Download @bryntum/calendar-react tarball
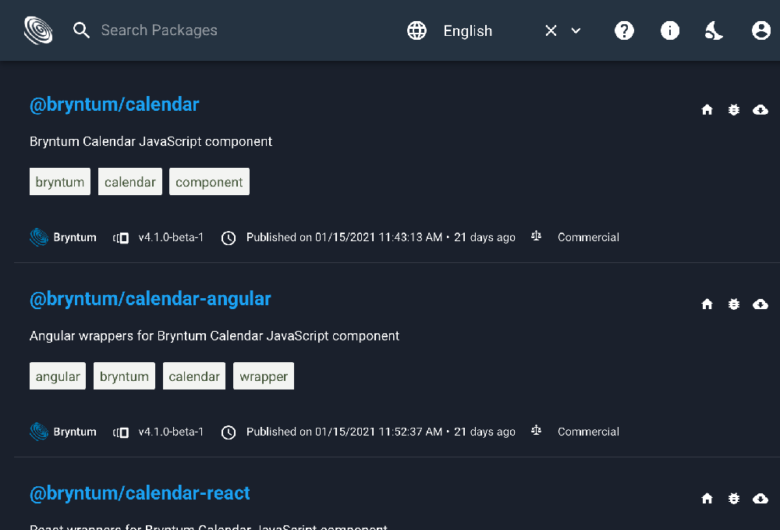This screenshot has height=530, width=780. click(760, 498)
